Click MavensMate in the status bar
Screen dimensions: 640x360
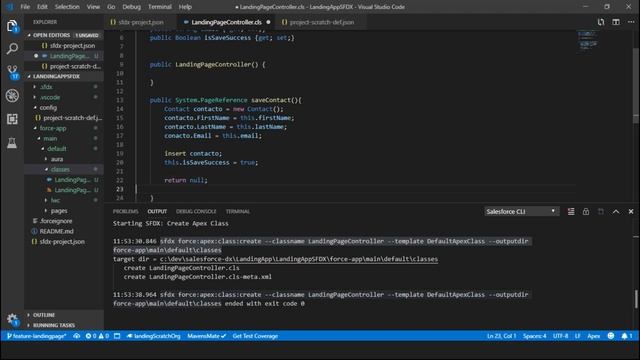(x=207, y=336)
